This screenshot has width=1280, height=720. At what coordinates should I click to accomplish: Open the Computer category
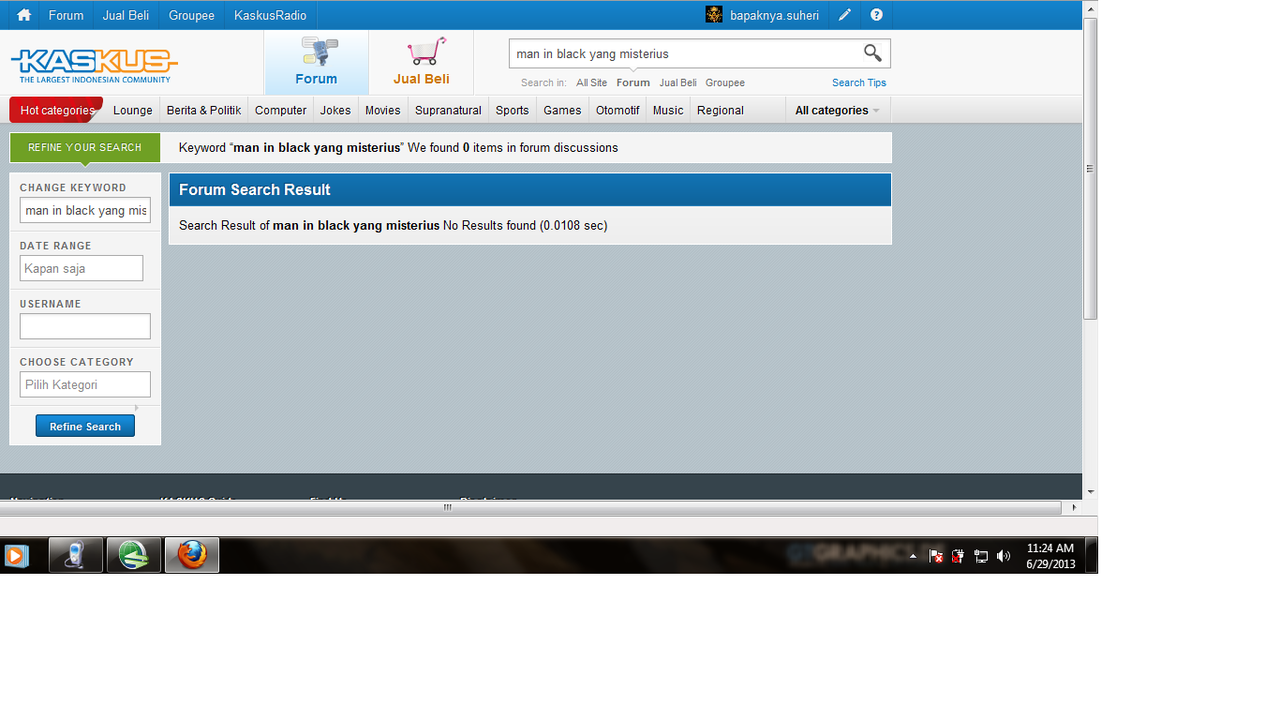pyautogui.click(x=281, y=110)
